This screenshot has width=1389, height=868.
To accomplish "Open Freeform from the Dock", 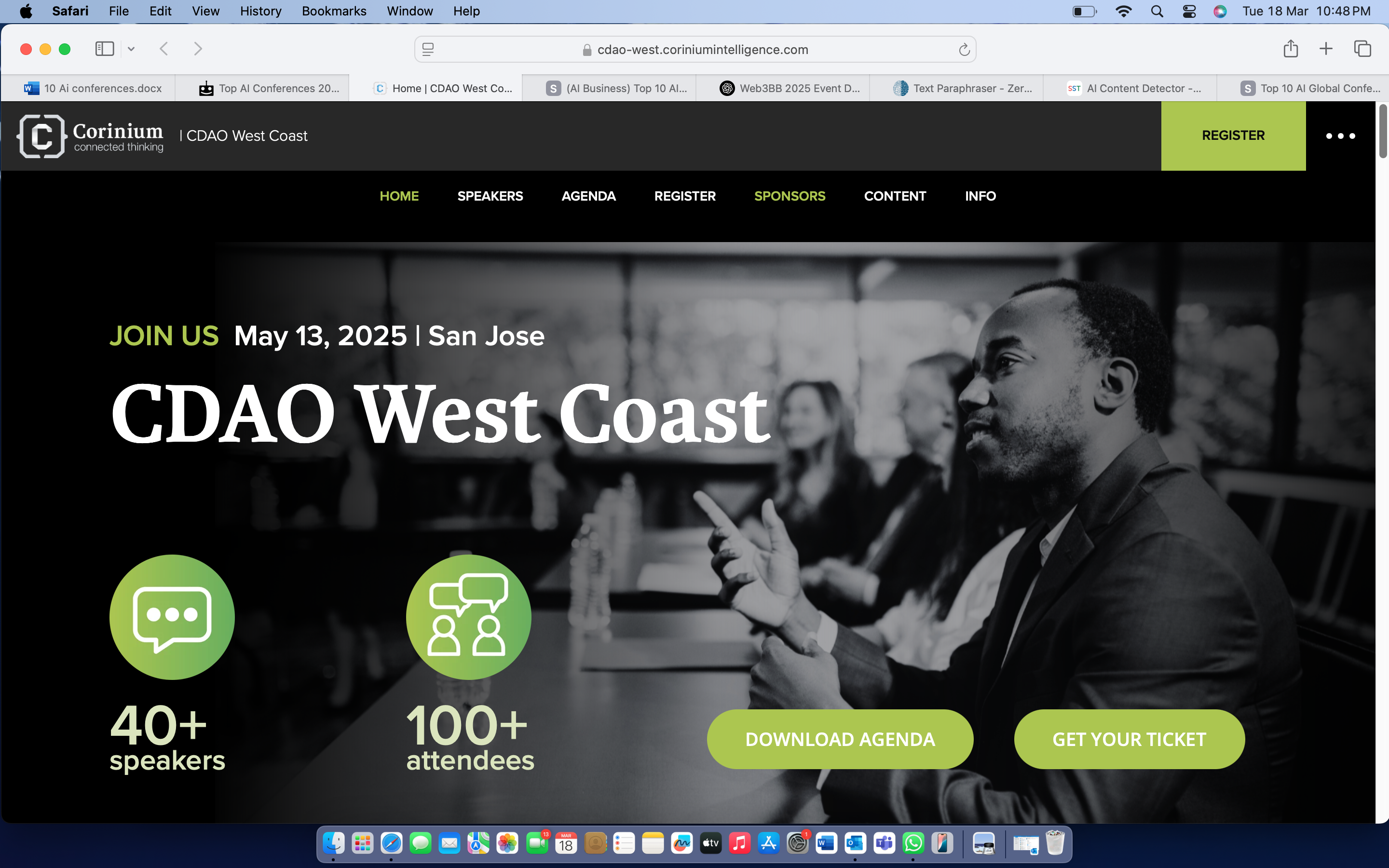I will 682,843.
